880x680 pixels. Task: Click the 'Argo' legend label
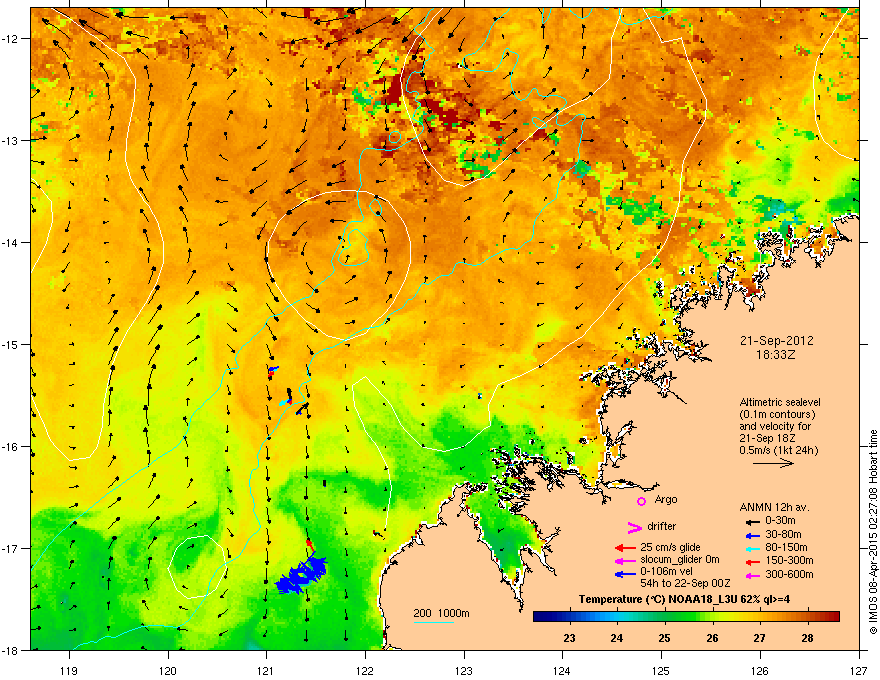[666, 499]
